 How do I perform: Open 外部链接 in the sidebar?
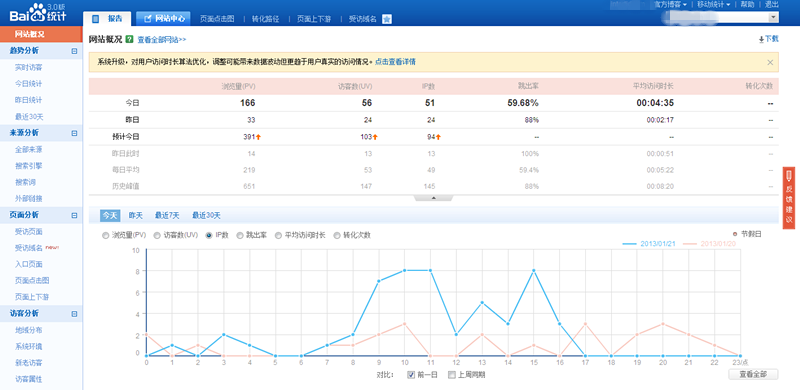pos(29,199)
